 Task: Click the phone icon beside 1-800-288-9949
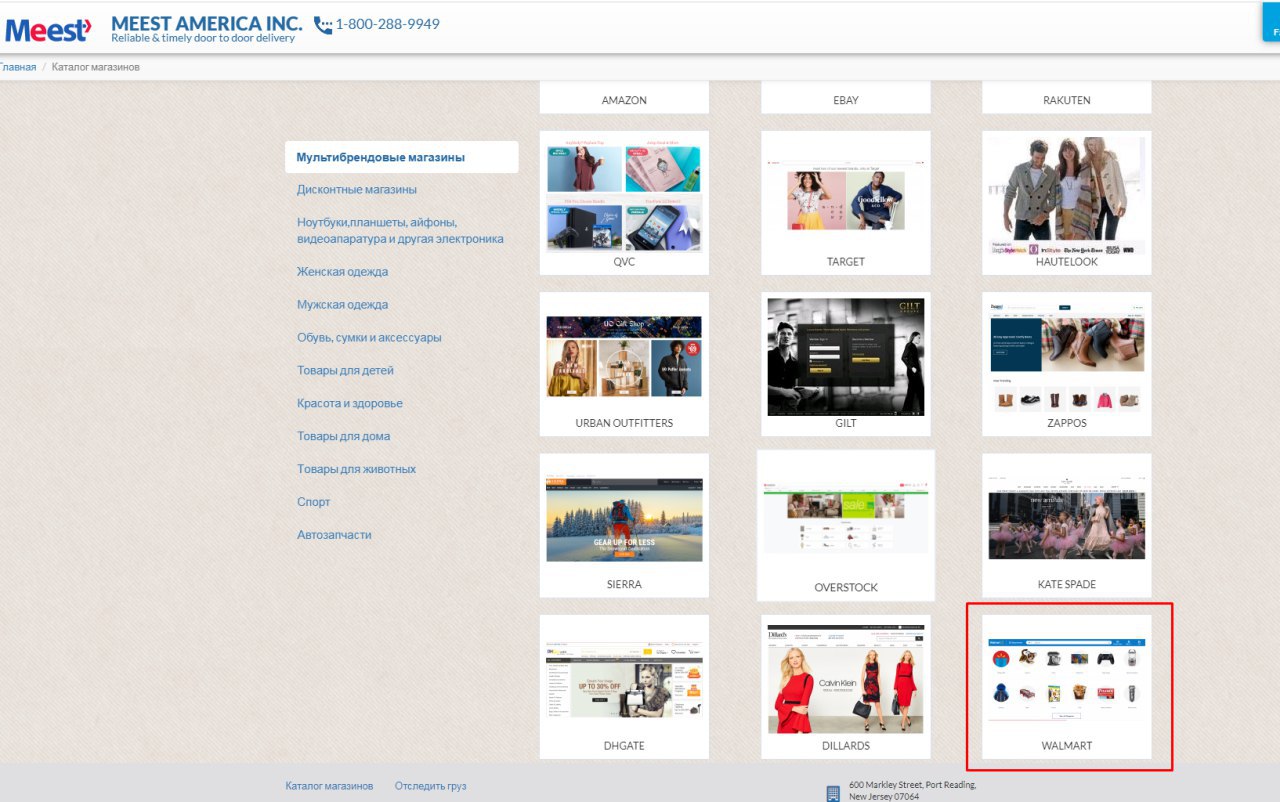[323, 25]
